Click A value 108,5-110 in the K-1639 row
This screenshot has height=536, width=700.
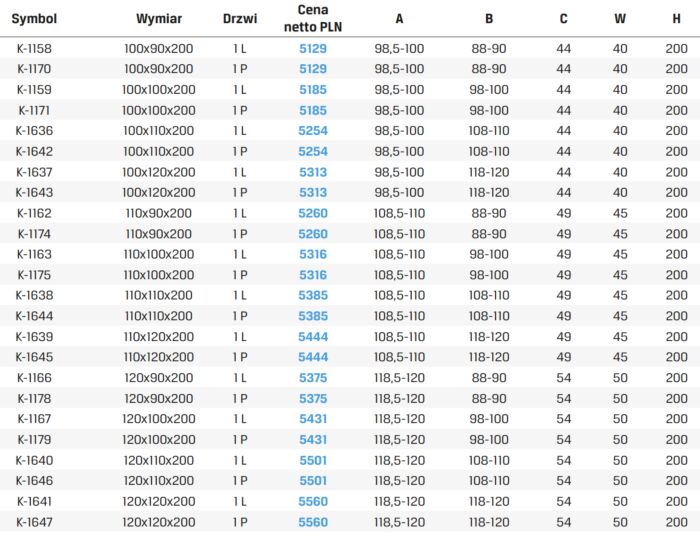[399, 337]
